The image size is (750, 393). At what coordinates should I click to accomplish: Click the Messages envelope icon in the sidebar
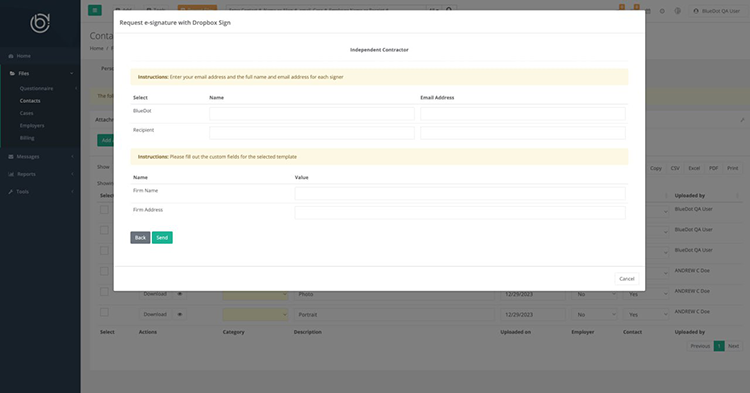coord(11,156)
